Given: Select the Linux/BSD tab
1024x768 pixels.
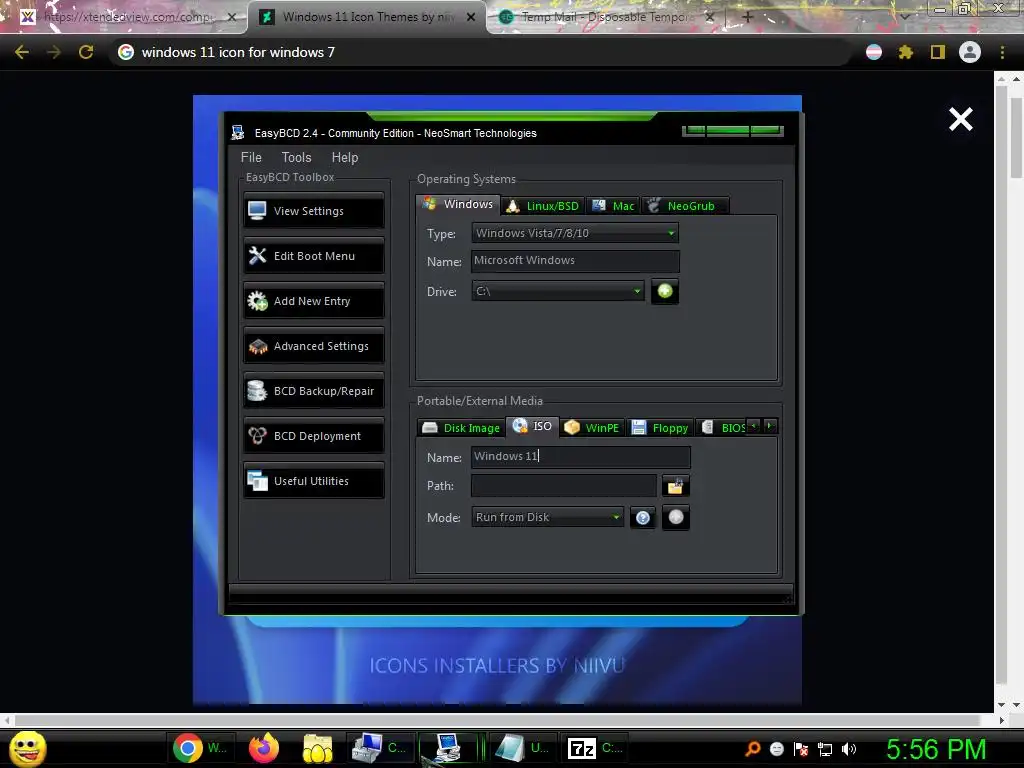Looking at the screenshot, I should (x=543, y=206).
